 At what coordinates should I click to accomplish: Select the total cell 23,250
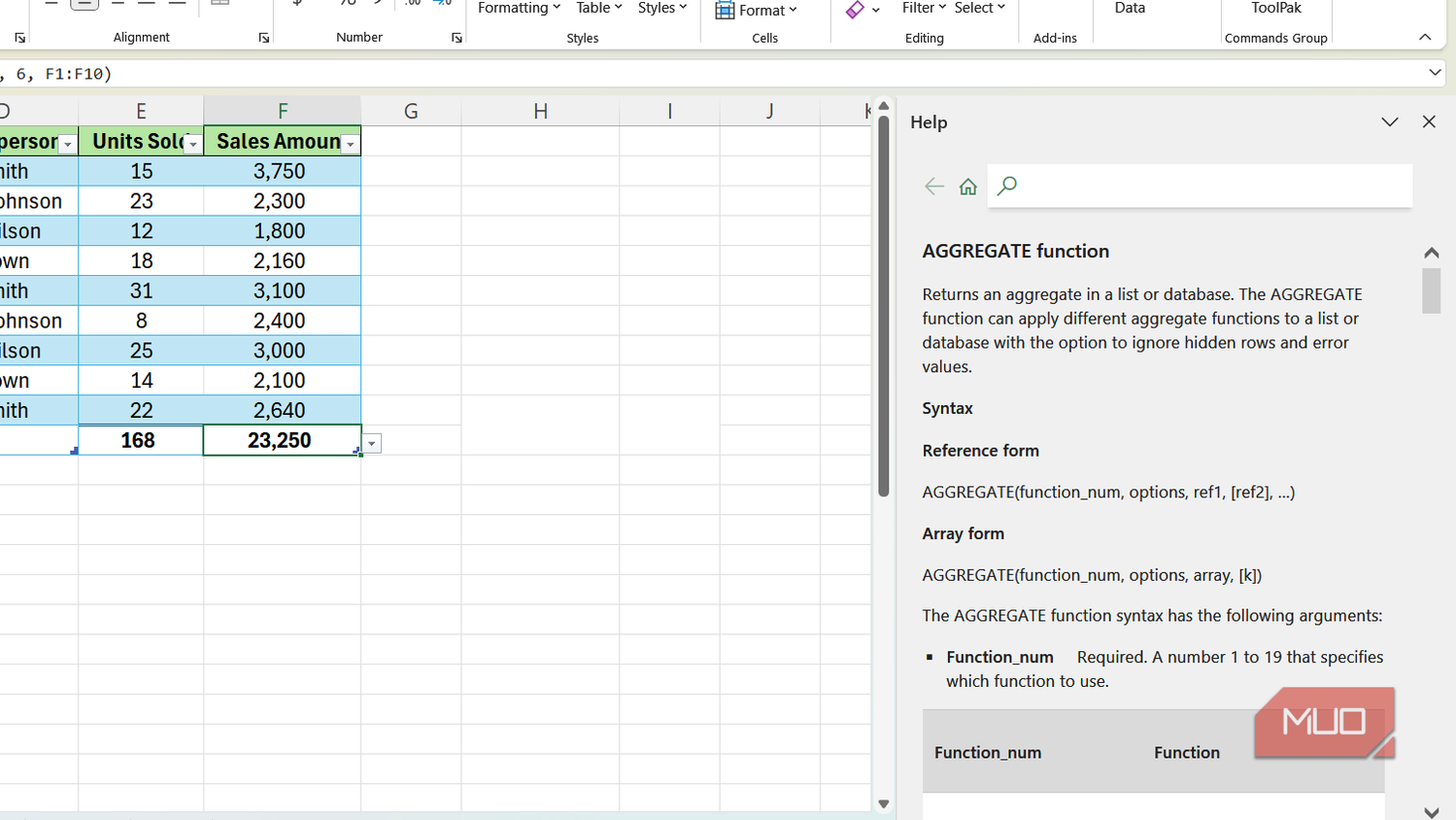(283, 440)
